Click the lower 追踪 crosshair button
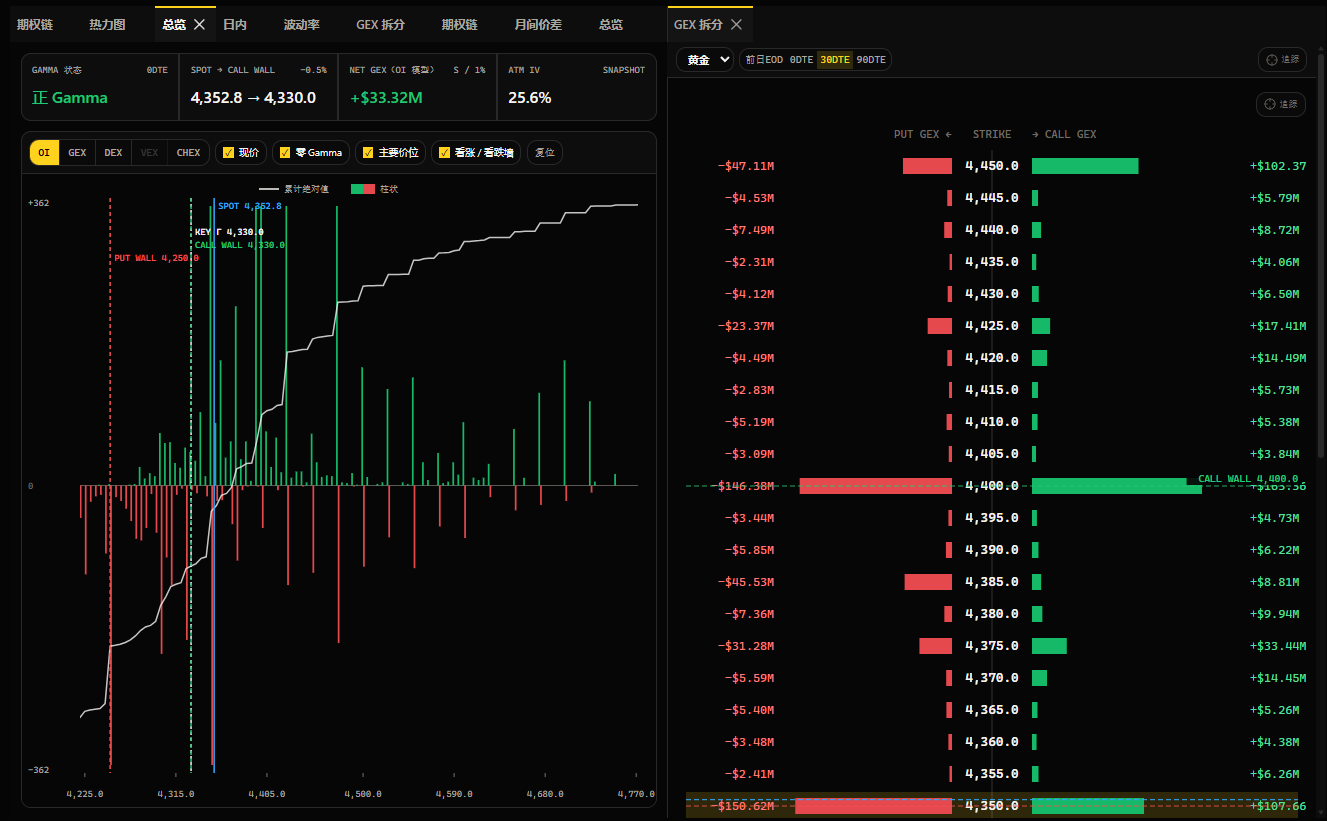 1281,104
